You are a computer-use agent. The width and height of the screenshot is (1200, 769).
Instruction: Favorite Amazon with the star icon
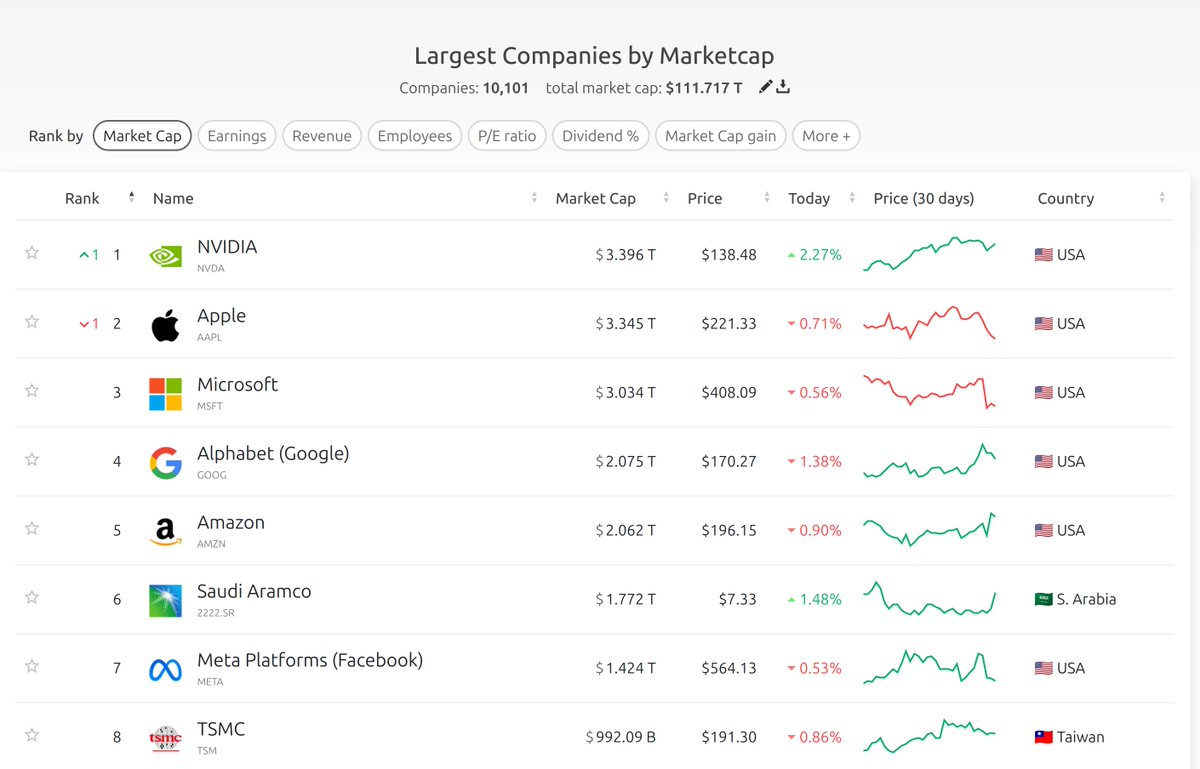pyautogui.click(x=32, y=529)
